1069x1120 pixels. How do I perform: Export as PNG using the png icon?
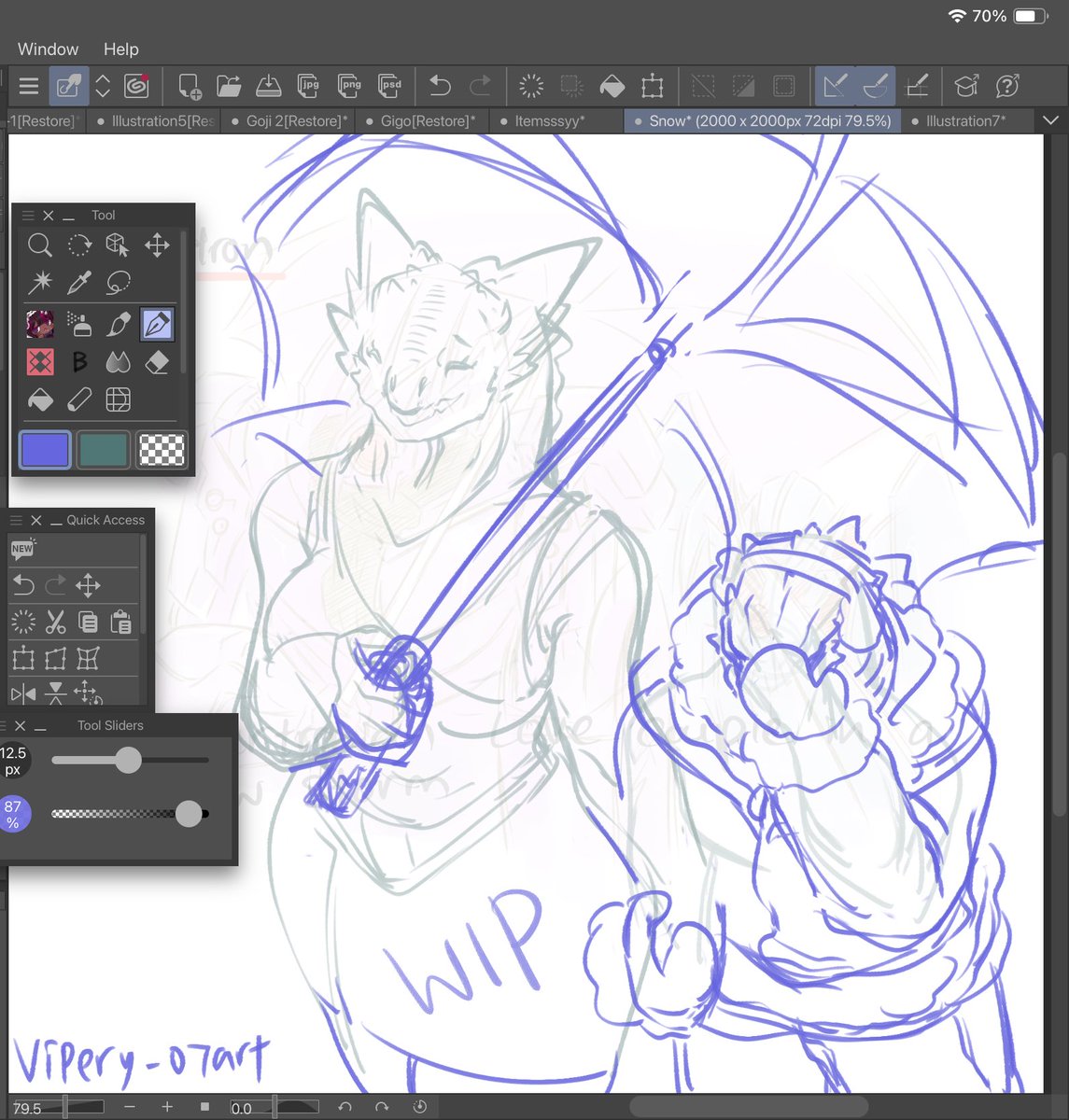pos(349,87)
